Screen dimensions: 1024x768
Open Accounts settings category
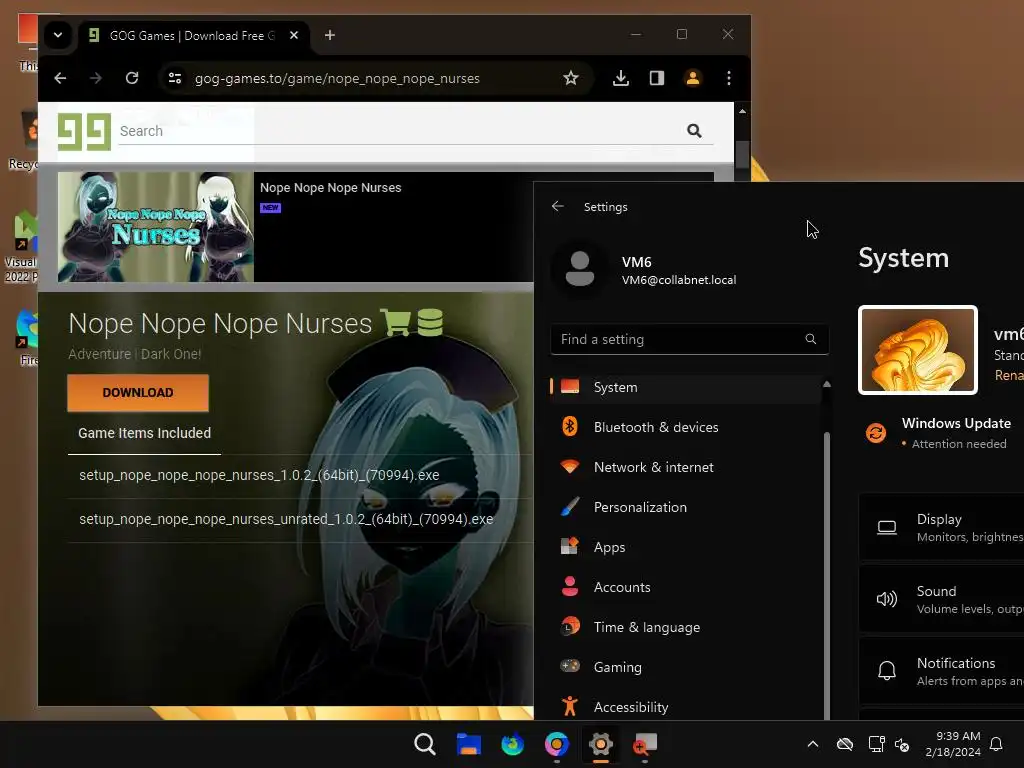pyautogui.click(x=686, y=587)
